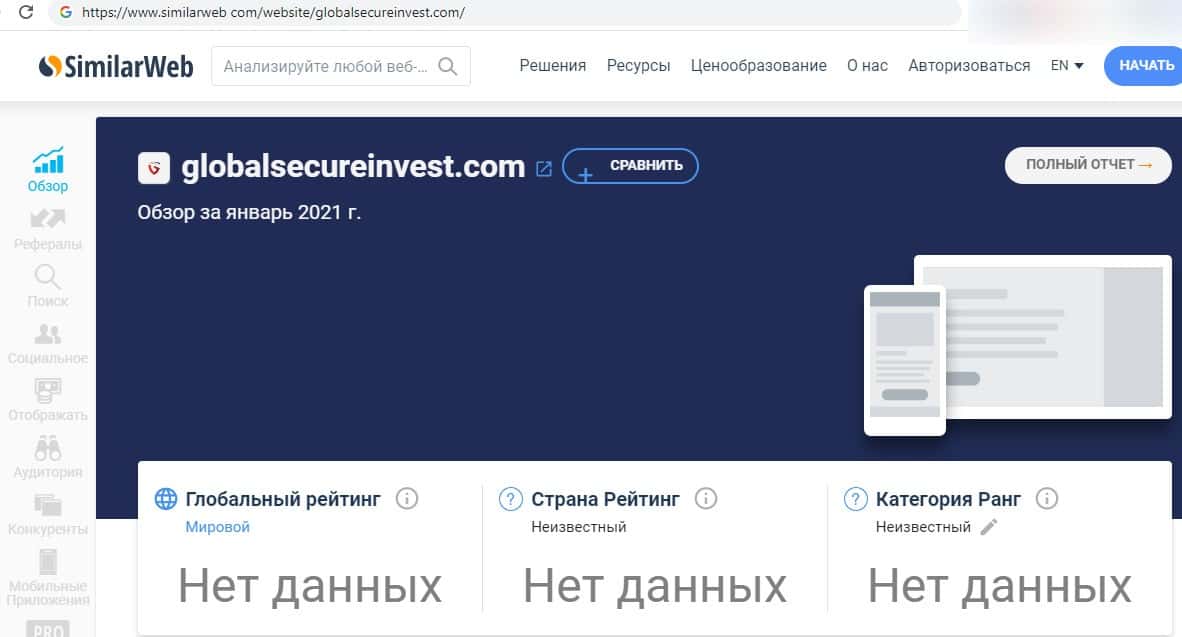Open the Ресурсы menu
Image resolution: width=1182 pixels, height=637 pixels.
pyautogui.click(x=638, y=66)
